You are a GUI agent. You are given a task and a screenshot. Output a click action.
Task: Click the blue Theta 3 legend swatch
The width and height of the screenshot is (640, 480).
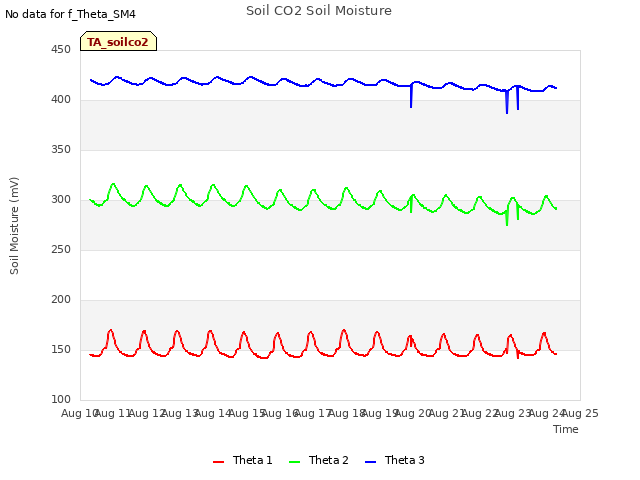370,462
